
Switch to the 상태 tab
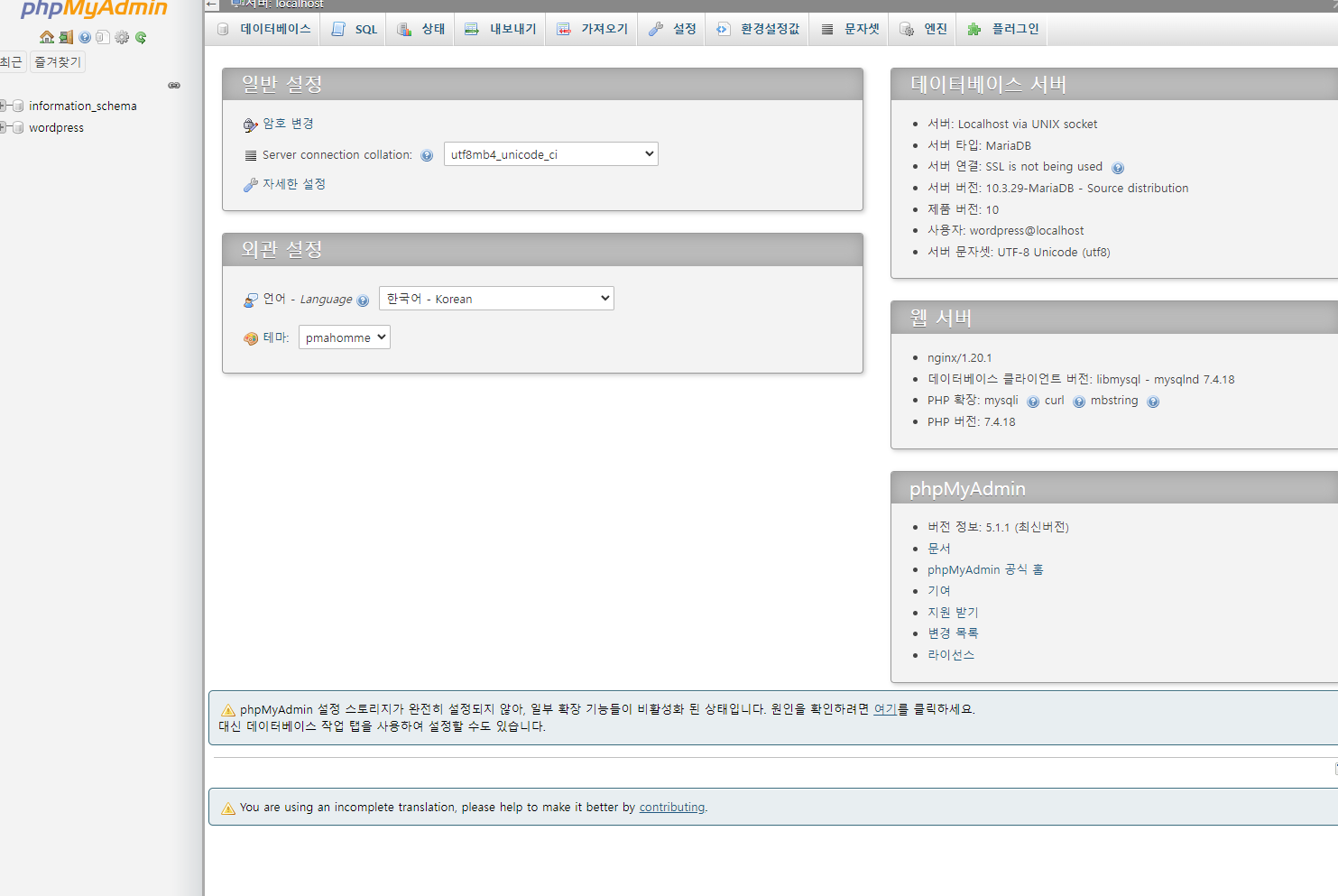click(x=420, y=29)
